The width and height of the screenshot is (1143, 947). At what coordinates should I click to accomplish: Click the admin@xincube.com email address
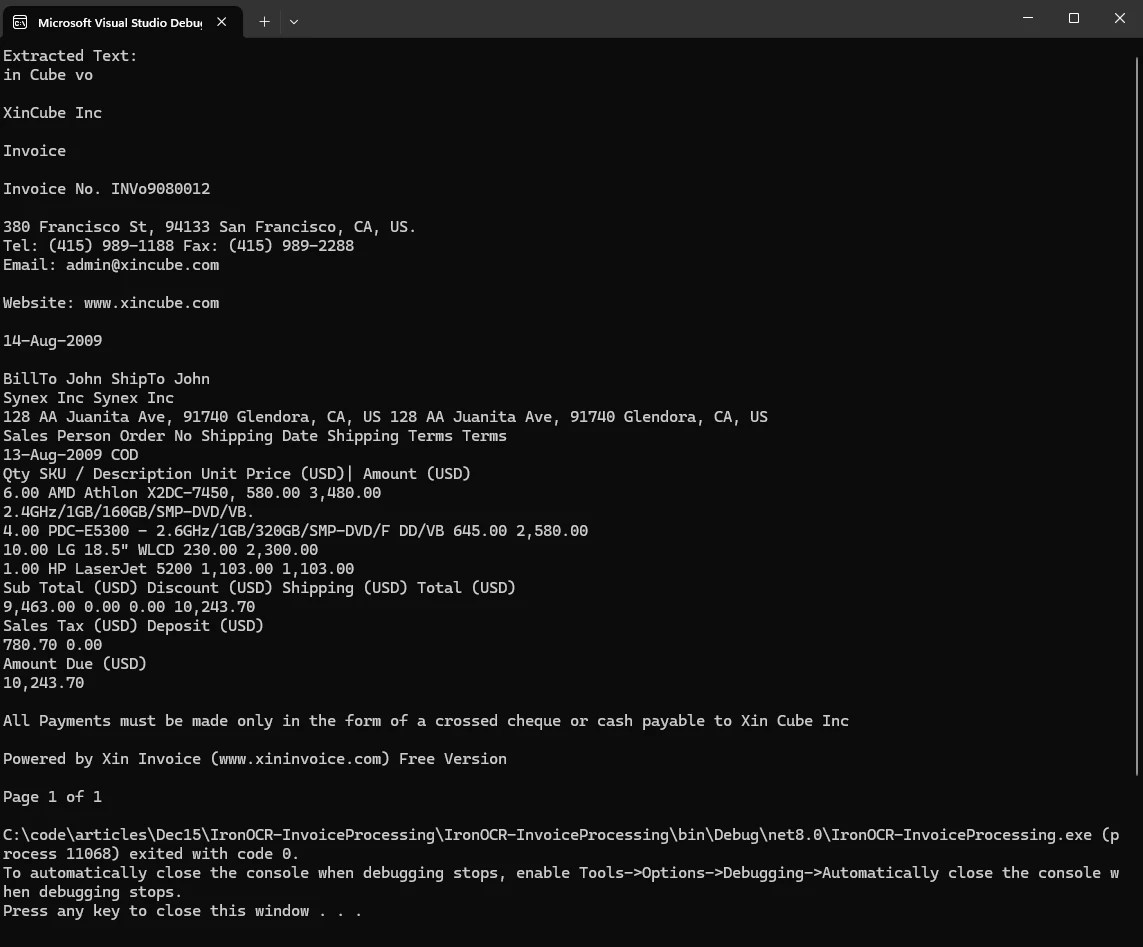142,265
